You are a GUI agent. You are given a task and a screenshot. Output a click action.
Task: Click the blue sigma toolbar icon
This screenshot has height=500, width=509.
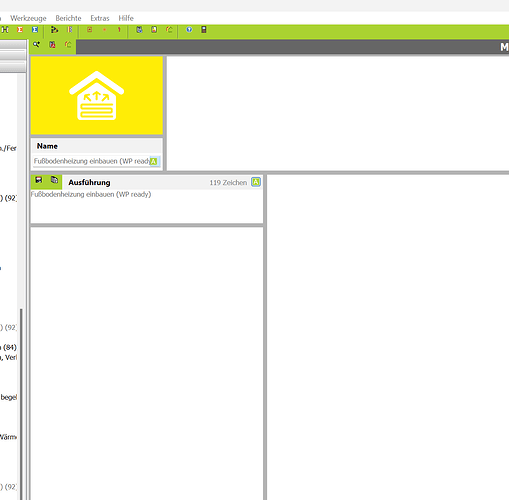[x=35, y=30]
